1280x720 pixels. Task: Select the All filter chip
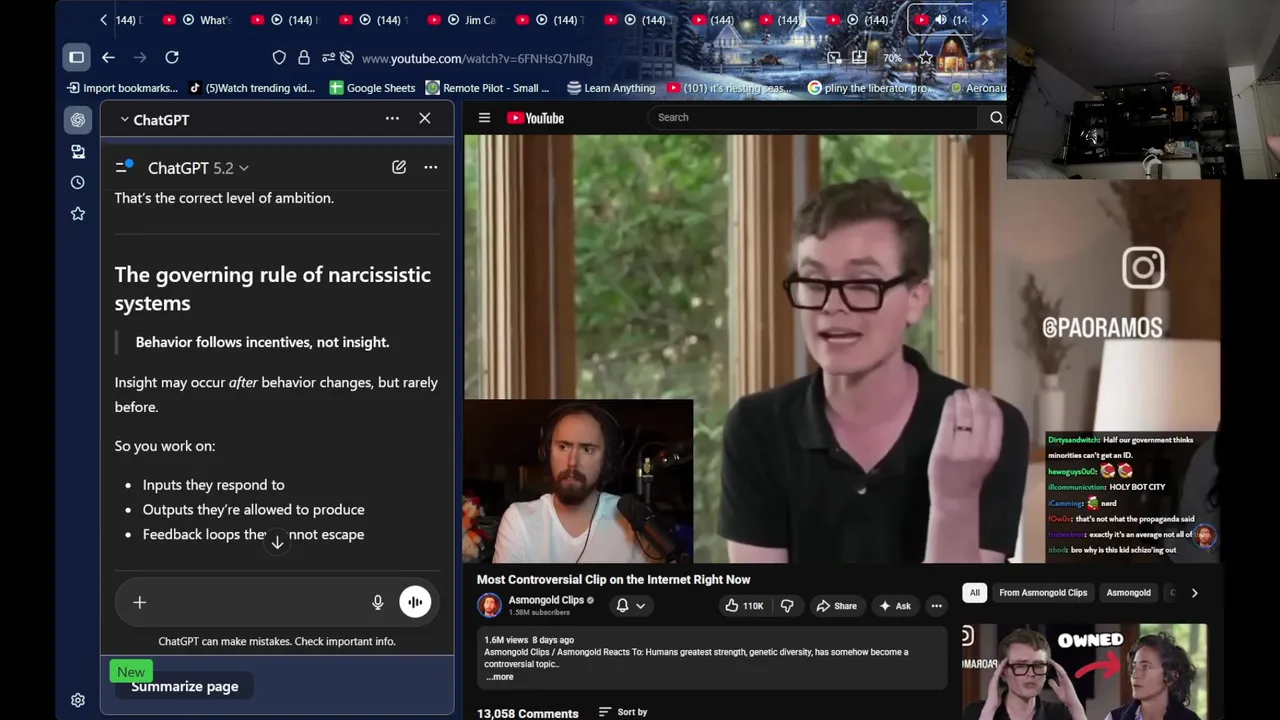click(x=974, y=592)
